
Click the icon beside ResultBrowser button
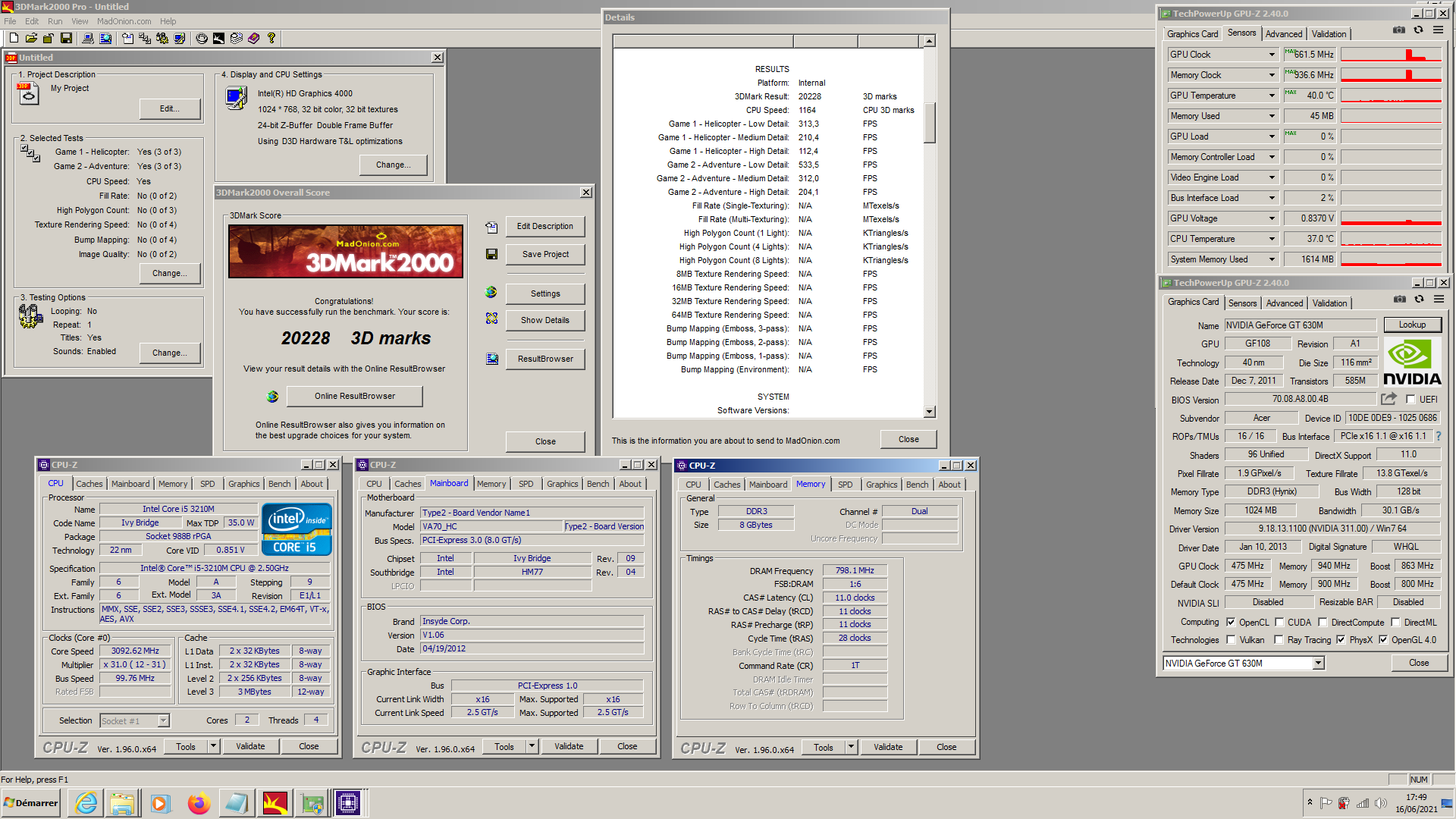(491, 359)
